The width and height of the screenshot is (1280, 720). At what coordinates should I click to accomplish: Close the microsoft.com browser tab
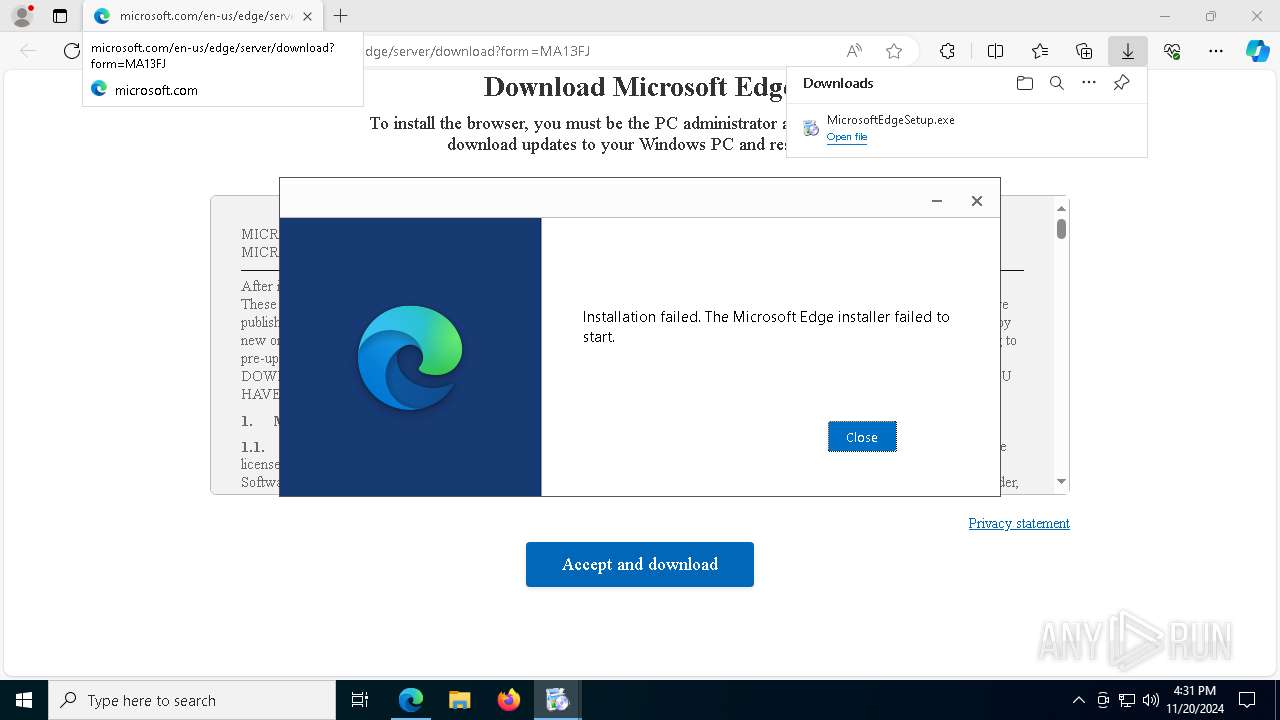tap(307, 16)
